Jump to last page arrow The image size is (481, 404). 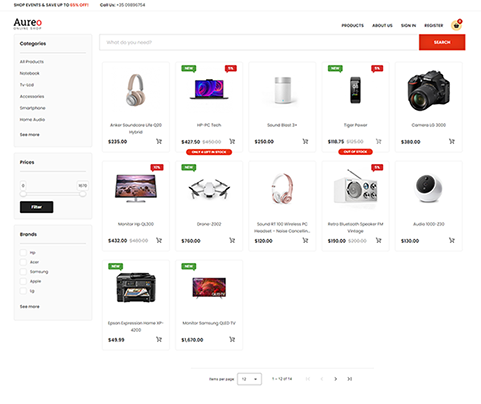(349, 379)
